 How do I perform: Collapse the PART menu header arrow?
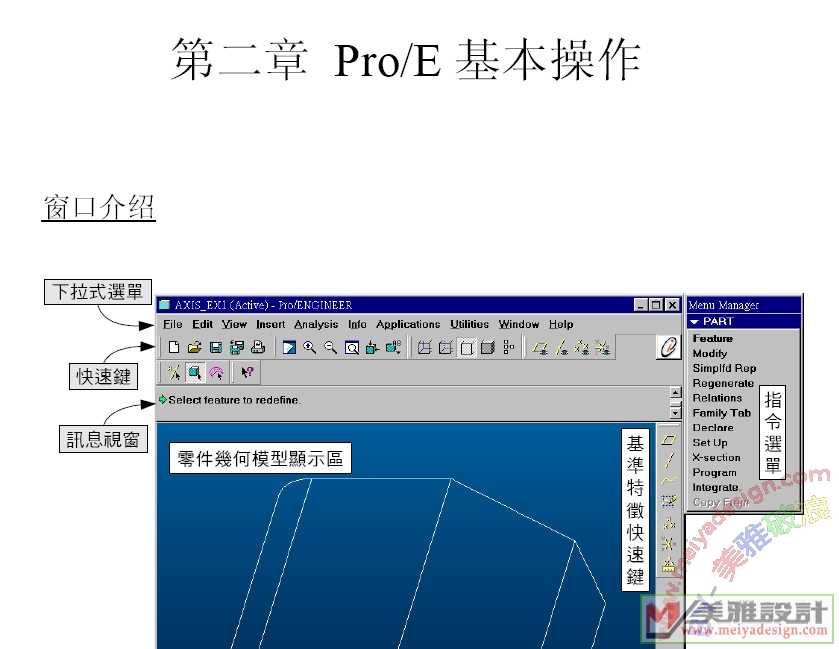coord(695,322)
